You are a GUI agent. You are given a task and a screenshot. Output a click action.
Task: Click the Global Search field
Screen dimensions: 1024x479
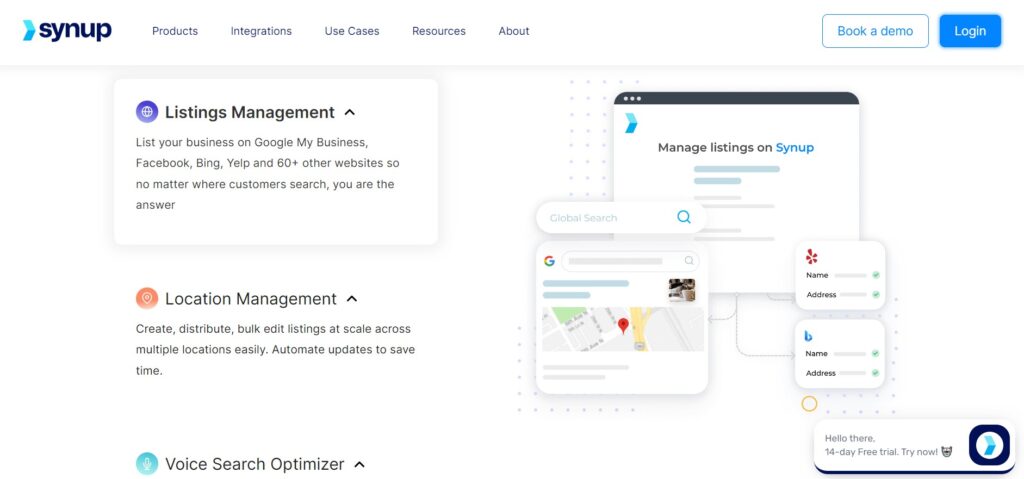click(621, 218)
